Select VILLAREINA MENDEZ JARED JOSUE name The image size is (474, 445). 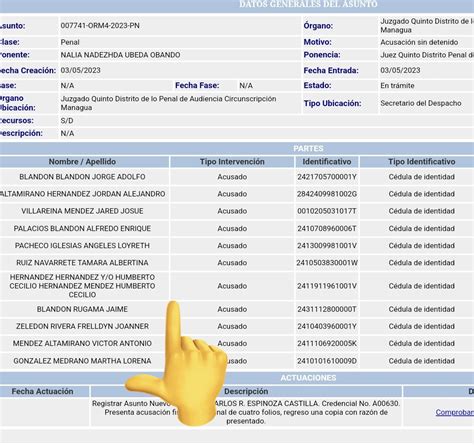pos(82,211)
